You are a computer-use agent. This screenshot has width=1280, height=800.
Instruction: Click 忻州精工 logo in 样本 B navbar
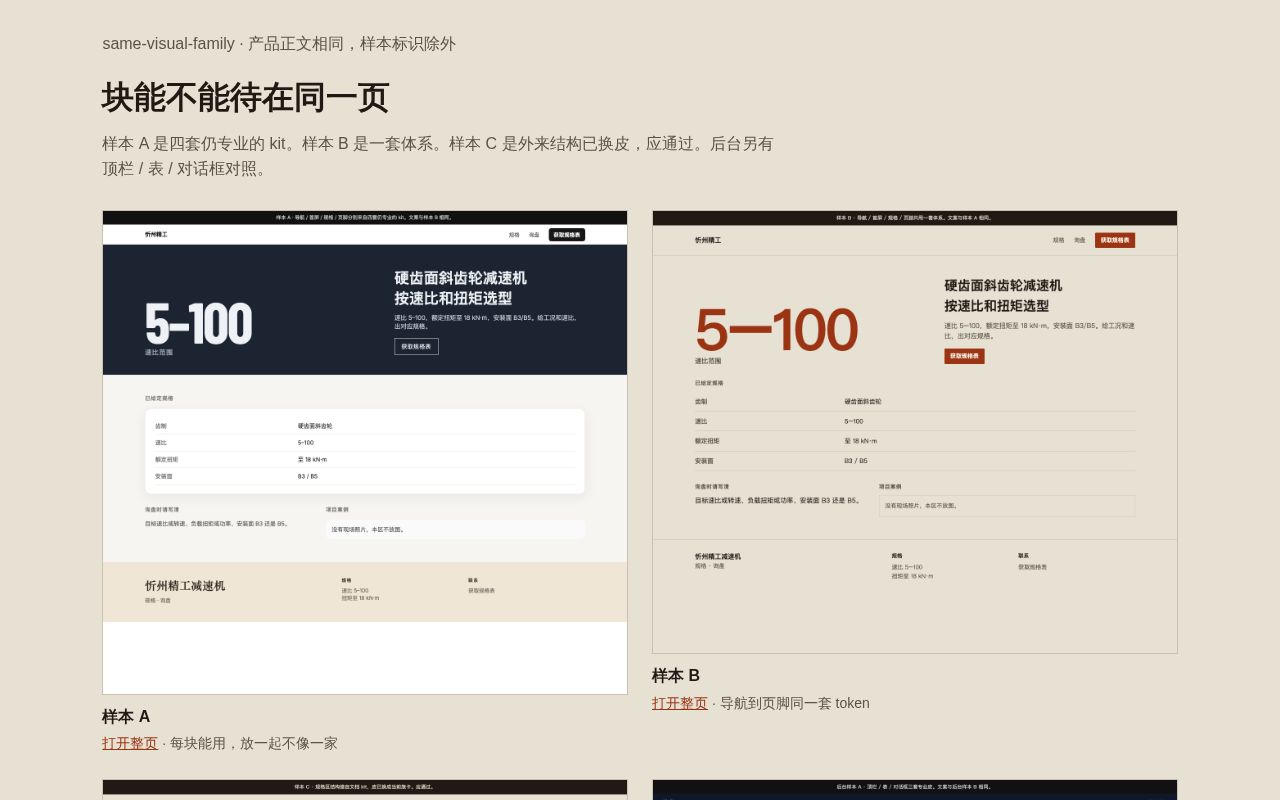click(x=708, y=240)
